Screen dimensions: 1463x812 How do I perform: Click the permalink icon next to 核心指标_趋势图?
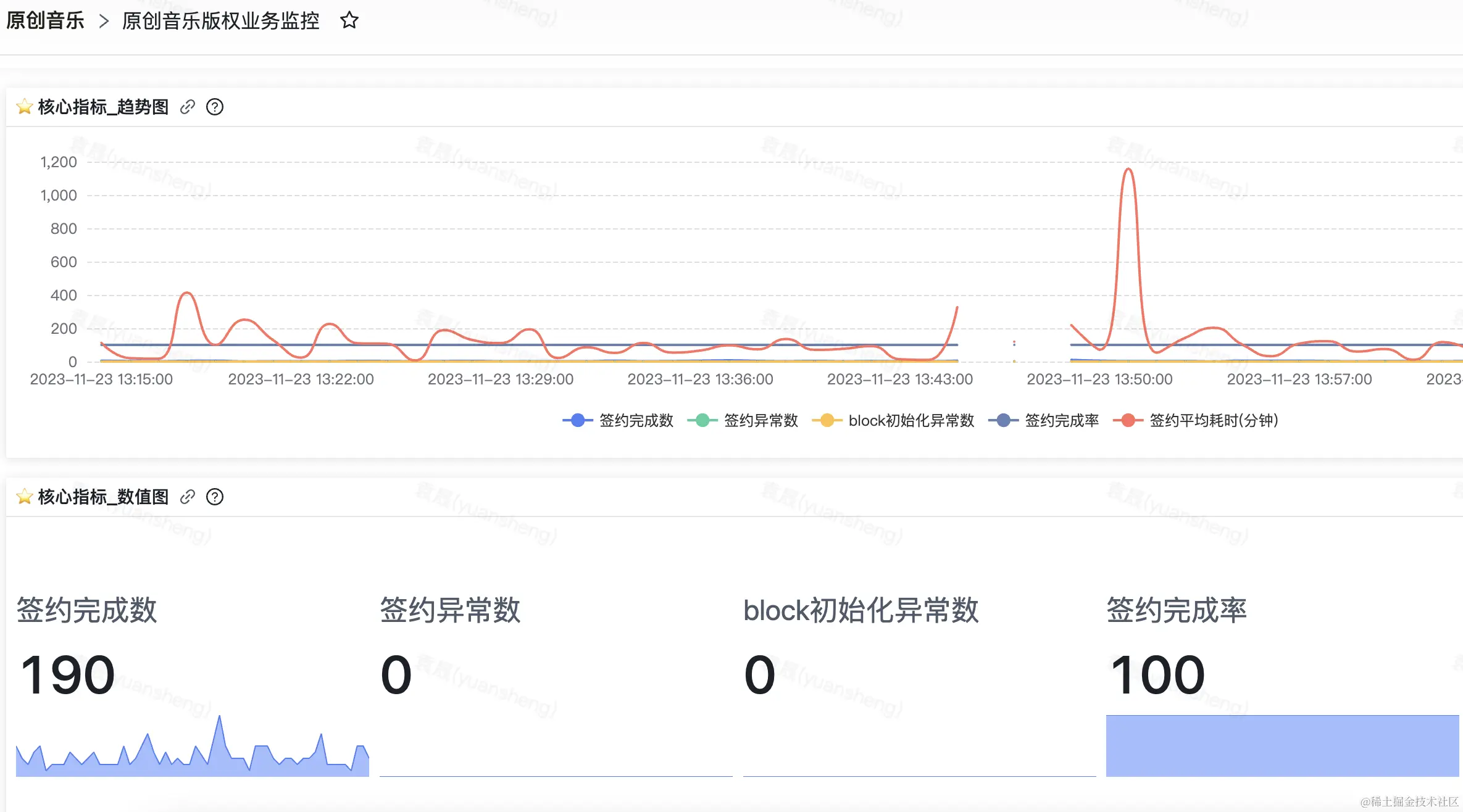pyautogui.click(x=186, y=107)
